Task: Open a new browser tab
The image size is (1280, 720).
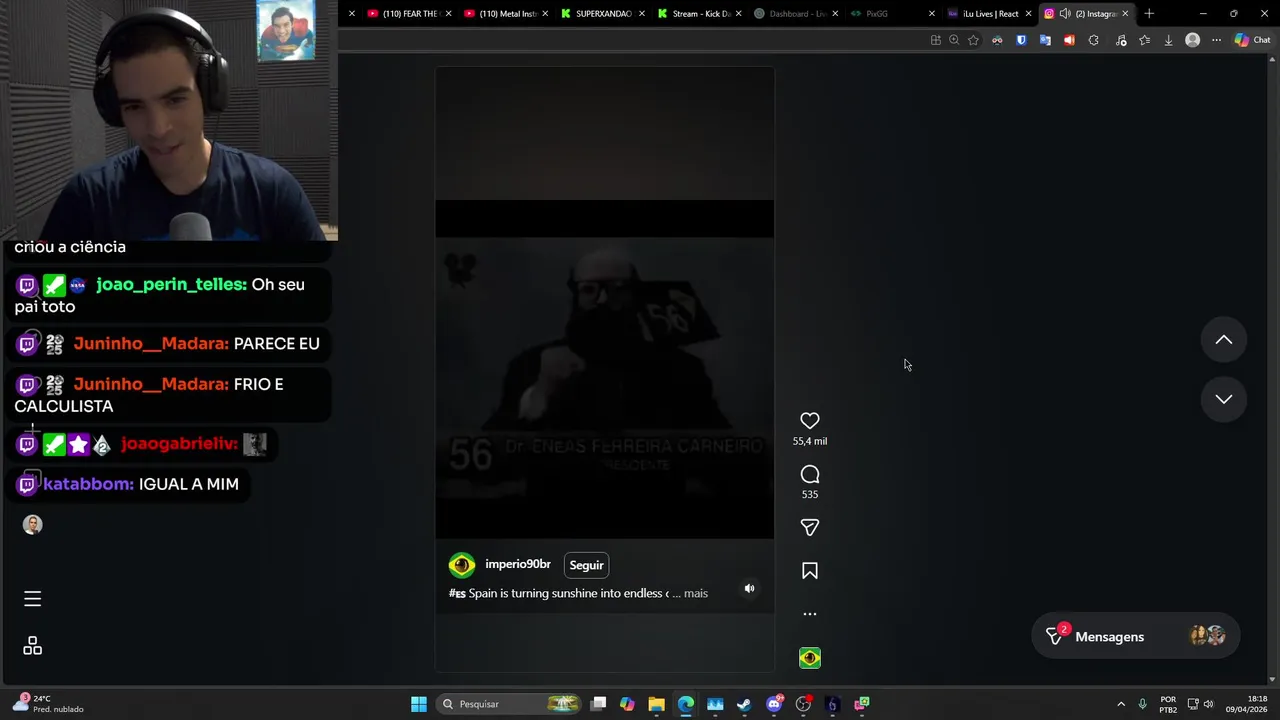Action: click(x=1149, y=14)
